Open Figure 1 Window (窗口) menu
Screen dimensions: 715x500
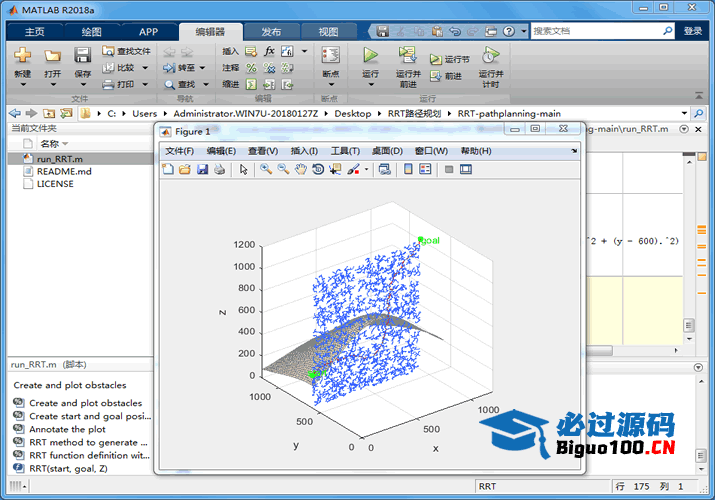click(x=431, y=151)
